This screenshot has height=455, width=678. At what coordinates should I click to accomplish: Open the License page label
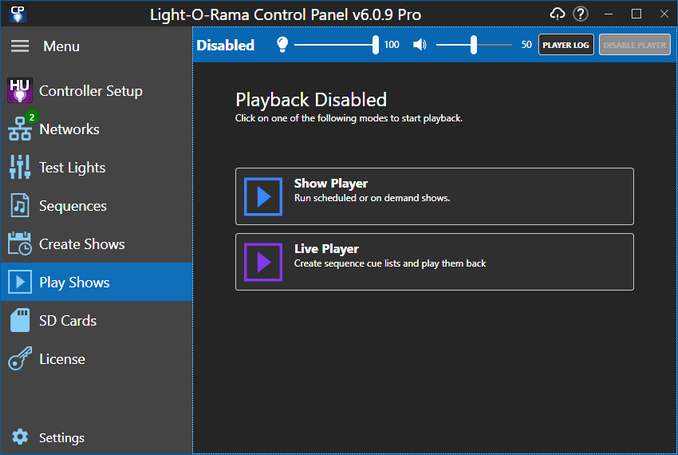click(x=62, y=359)
